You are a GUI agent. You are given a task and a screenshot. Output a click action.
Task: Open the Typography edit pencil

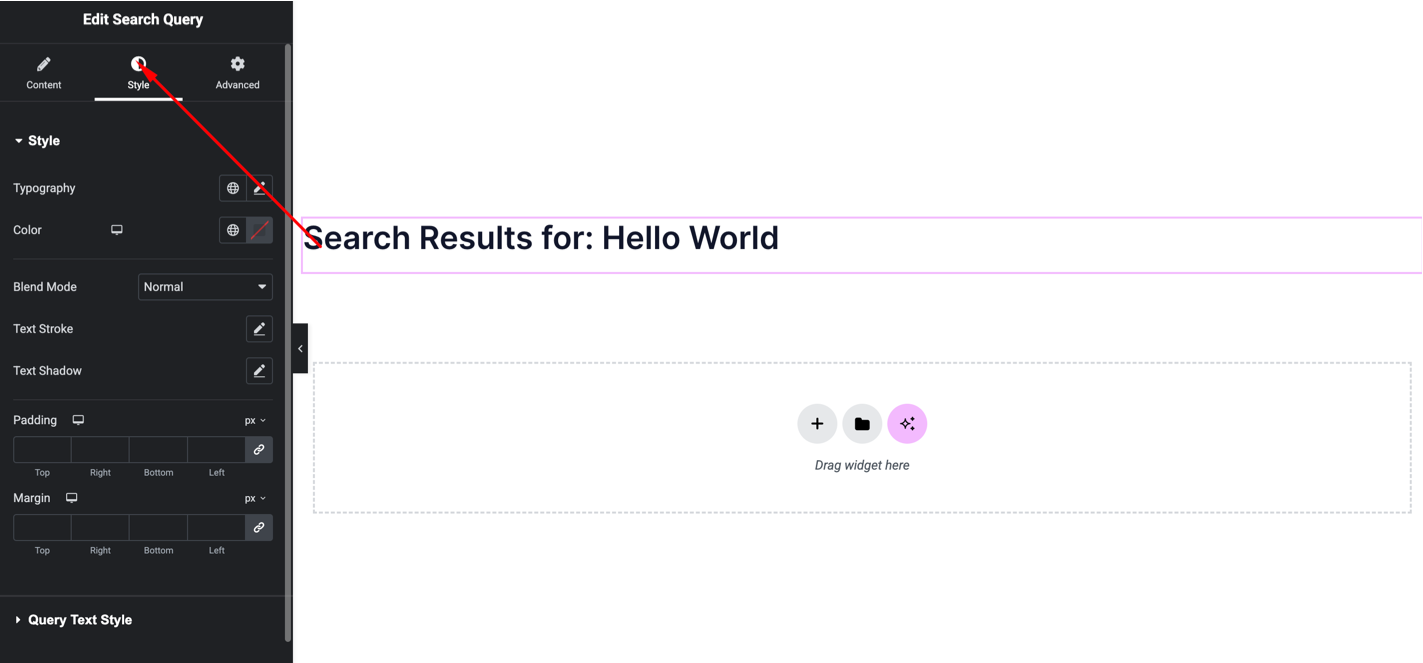[259, 188]
